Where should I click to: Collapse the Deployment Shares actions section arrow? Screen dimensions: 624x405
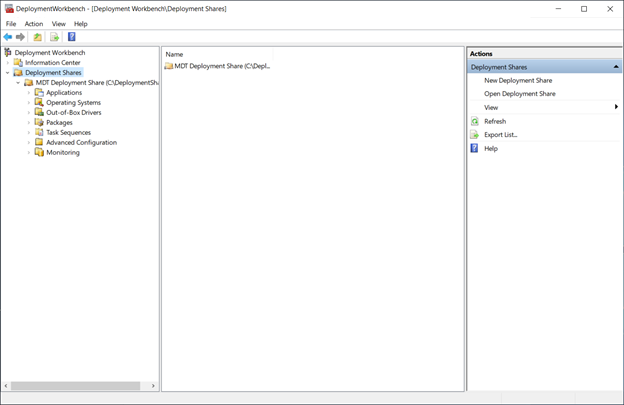coord(616,67)
